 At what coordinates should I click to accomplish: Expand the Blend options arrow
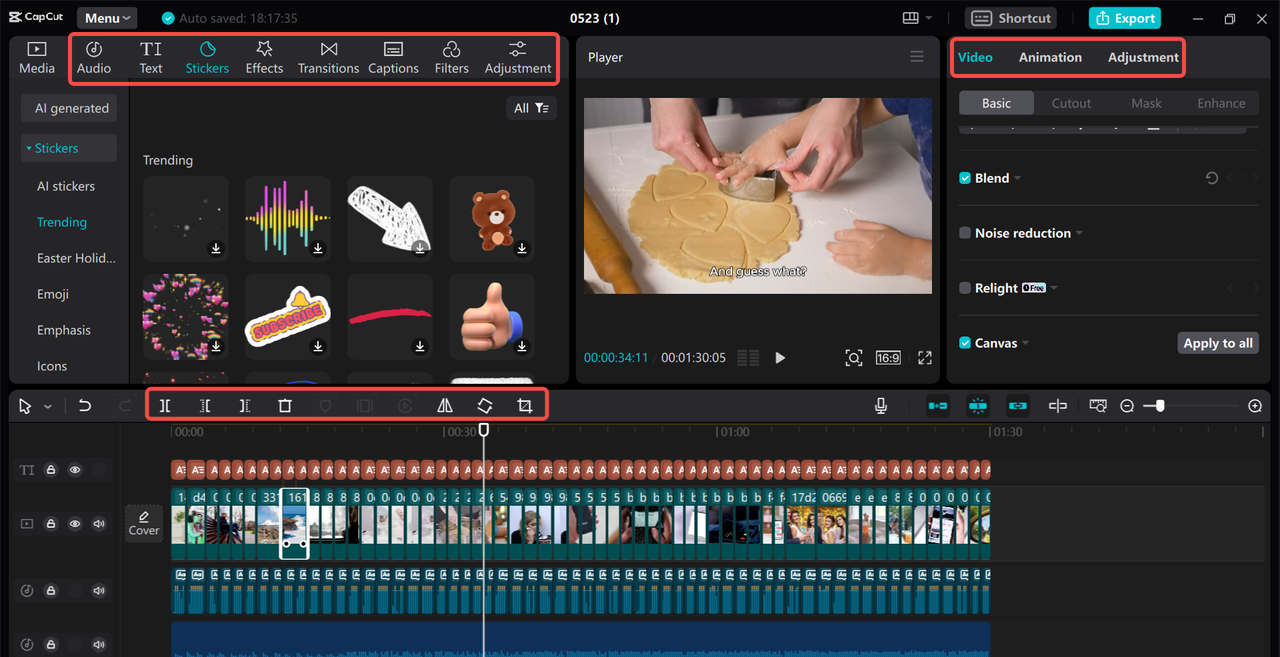tap(1018, 178)
